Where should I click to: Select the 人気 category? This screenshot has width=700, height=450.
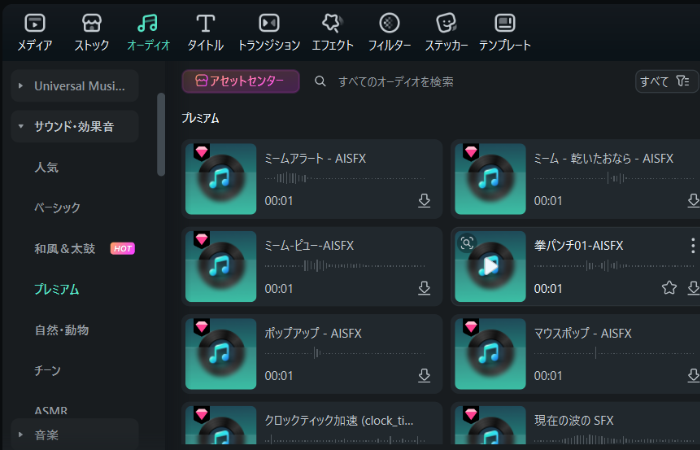pos(46,167)
